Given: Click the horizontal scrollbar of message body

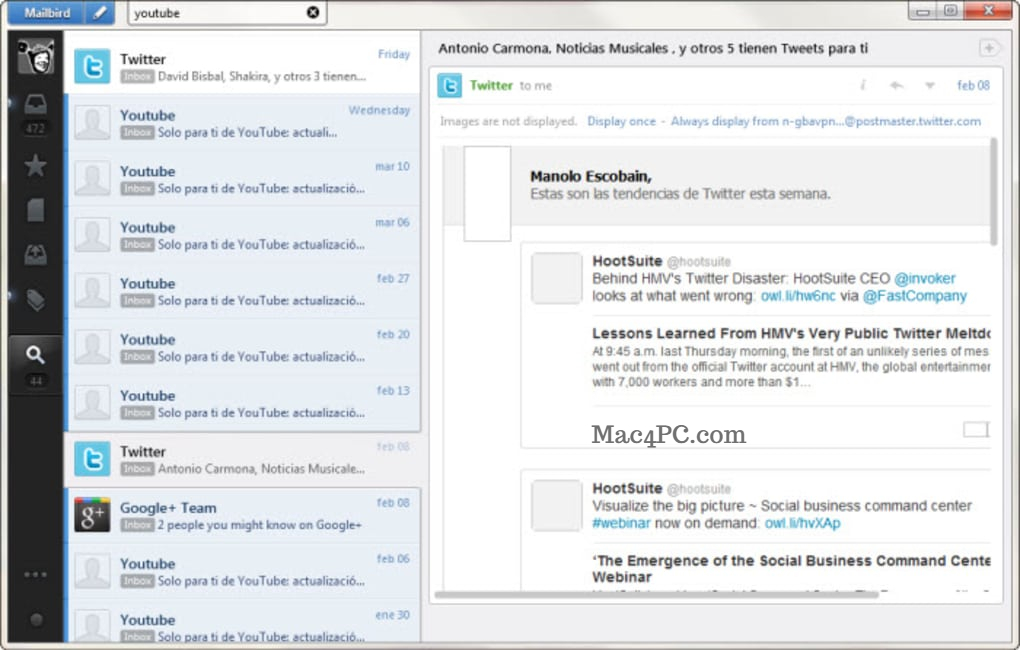Looking at the screenshot, I should point(656,594).
